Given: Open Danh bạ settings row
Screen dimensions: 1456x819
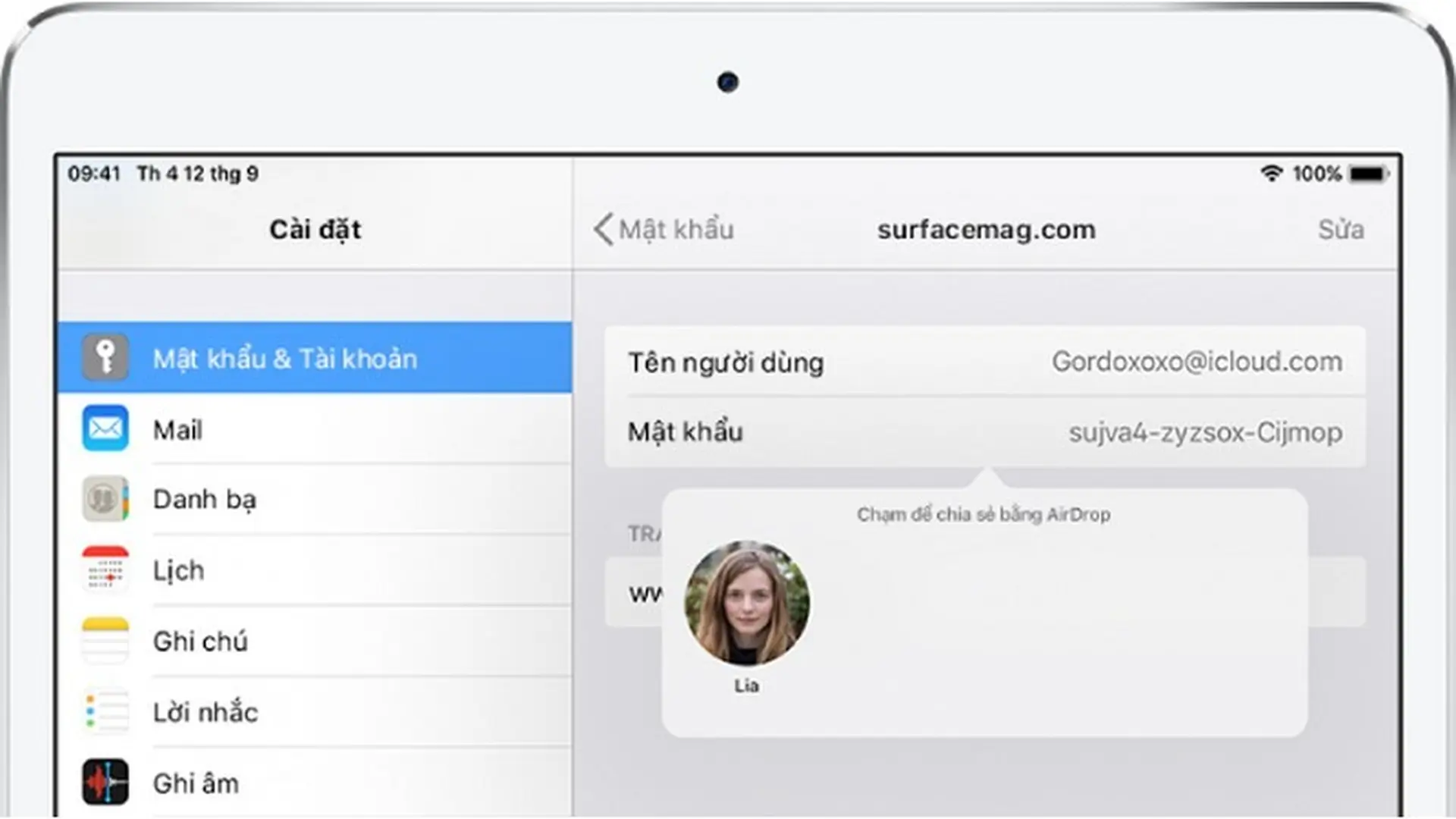Looking at the screenshot, I should pos(315,499).
